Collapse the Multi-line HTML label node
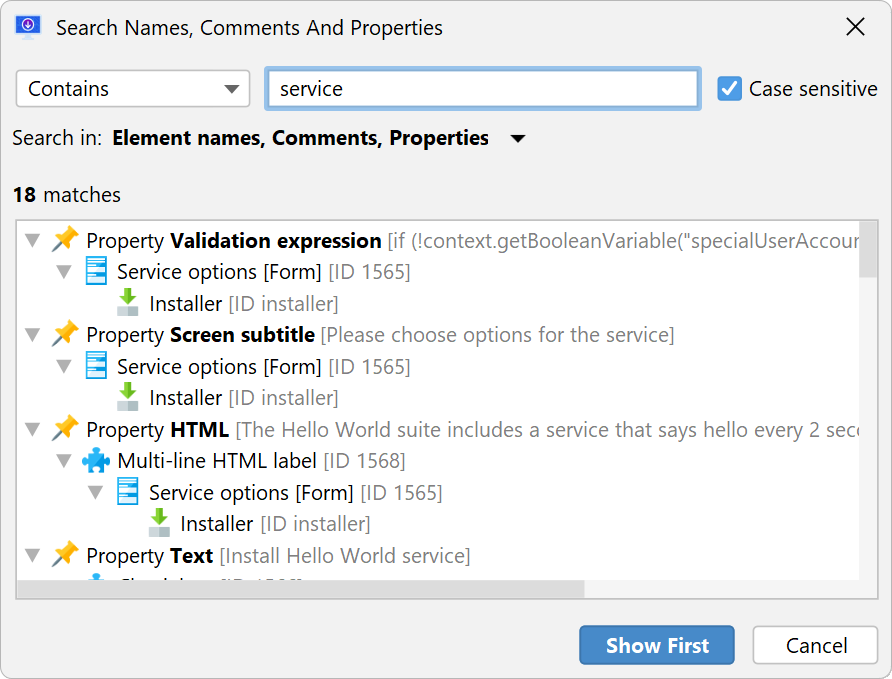 click(64, 461)
